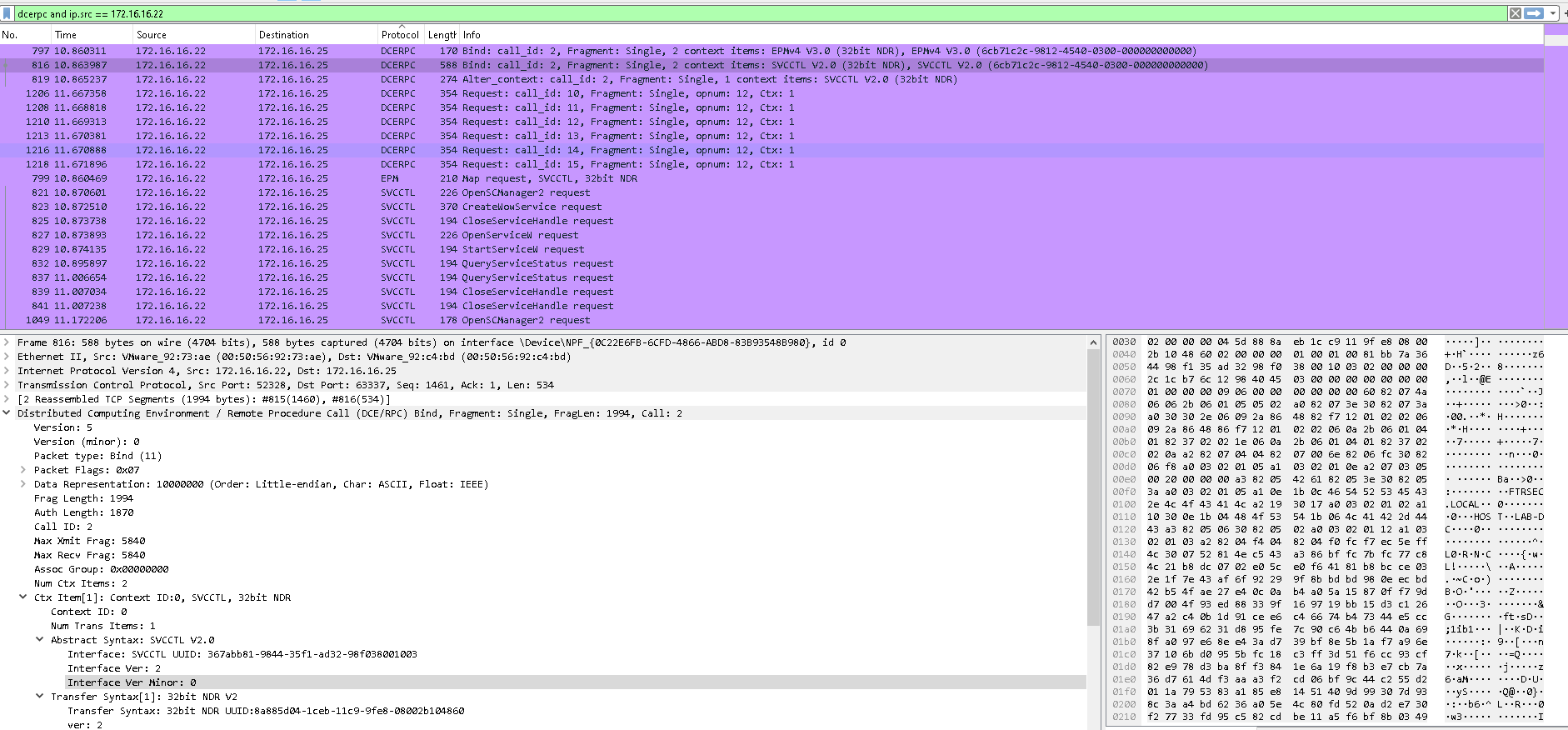This screenshot has height=730, width=1568.
Task: Select packet 1216 Request call_id 14
Action: click(x=772, y=150)
